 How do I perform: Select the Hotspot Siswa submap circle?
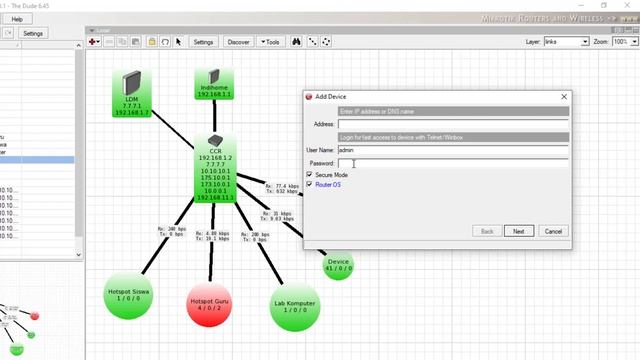128,295
